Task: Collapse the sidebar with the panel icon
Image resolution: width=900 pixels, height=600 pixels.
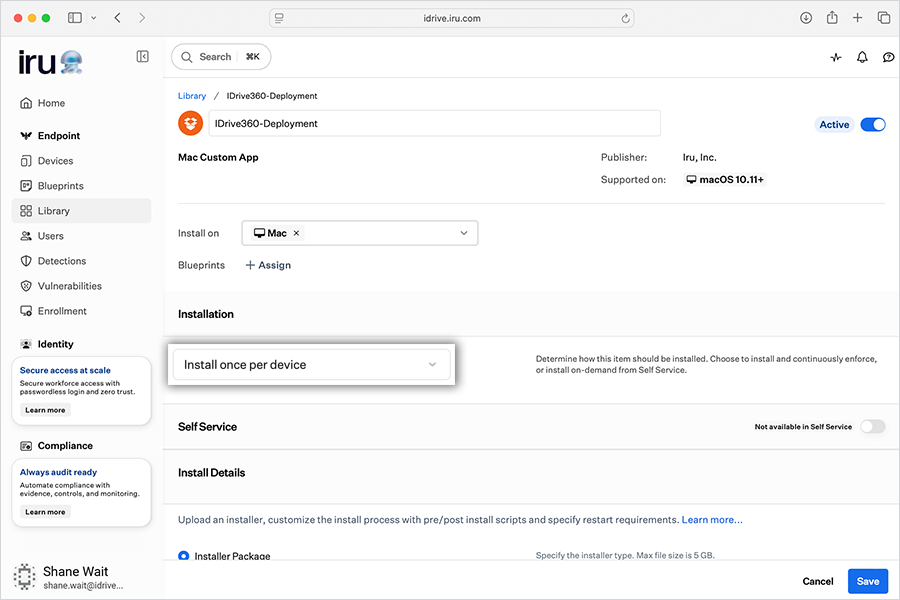Action: coord(142,56)
